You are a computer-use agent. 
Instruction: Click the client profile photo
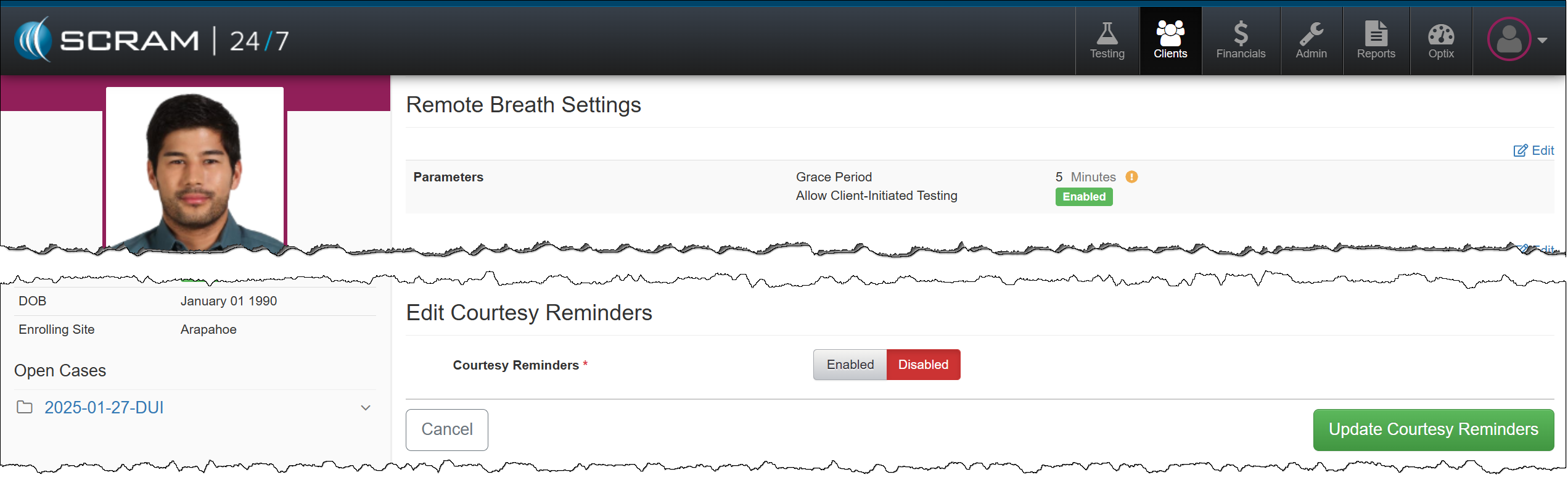click(195, 169)
